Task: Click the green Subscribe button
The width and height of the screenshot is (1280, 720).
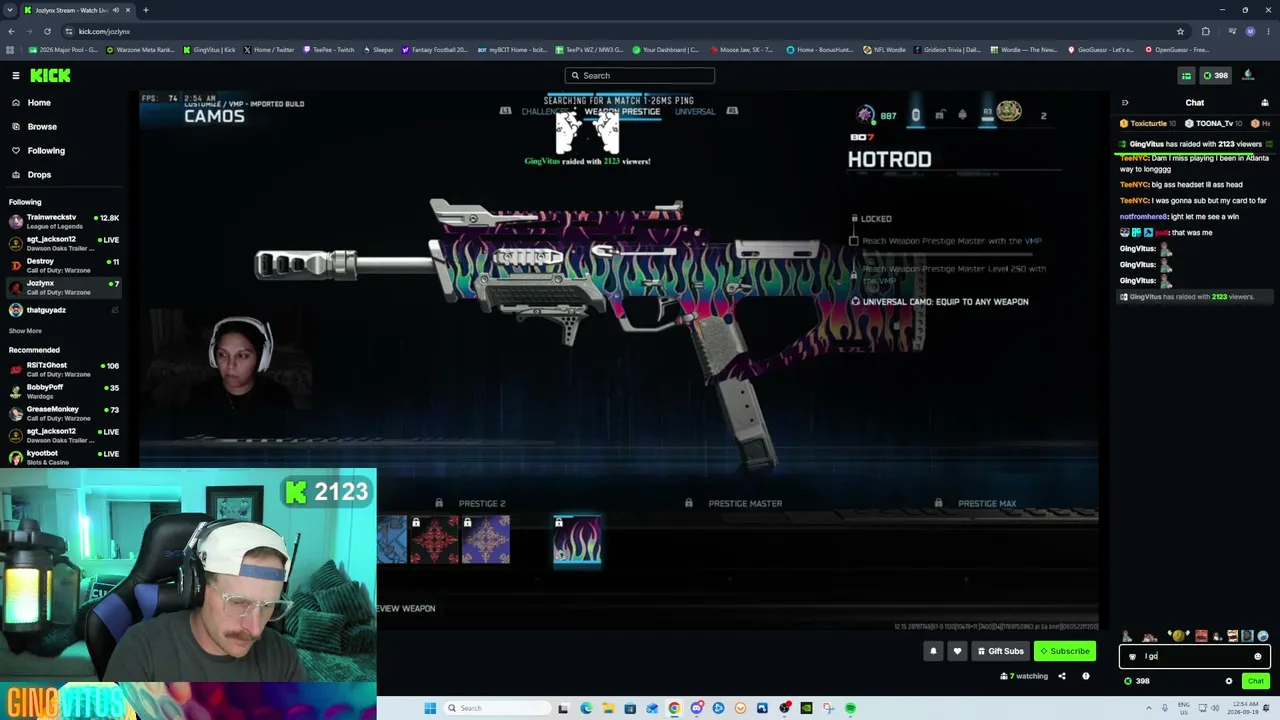Action: coord(1065,651)
